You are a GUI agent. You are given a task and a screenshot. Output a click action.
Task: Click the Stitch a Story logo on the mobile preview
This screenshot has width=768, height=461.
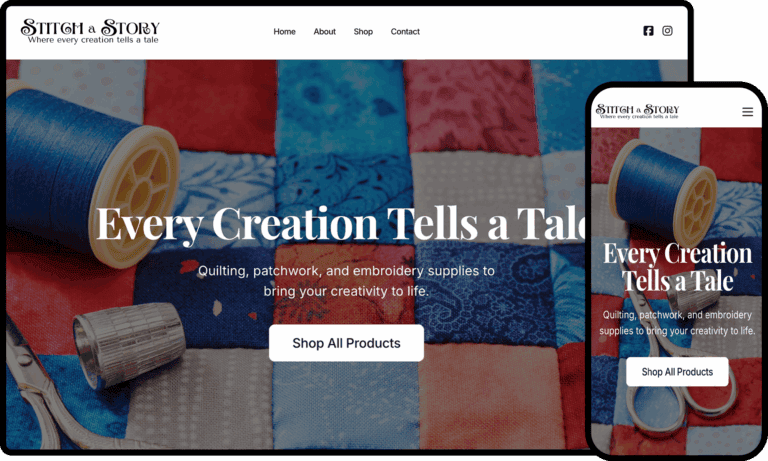(x=637, y=112)
